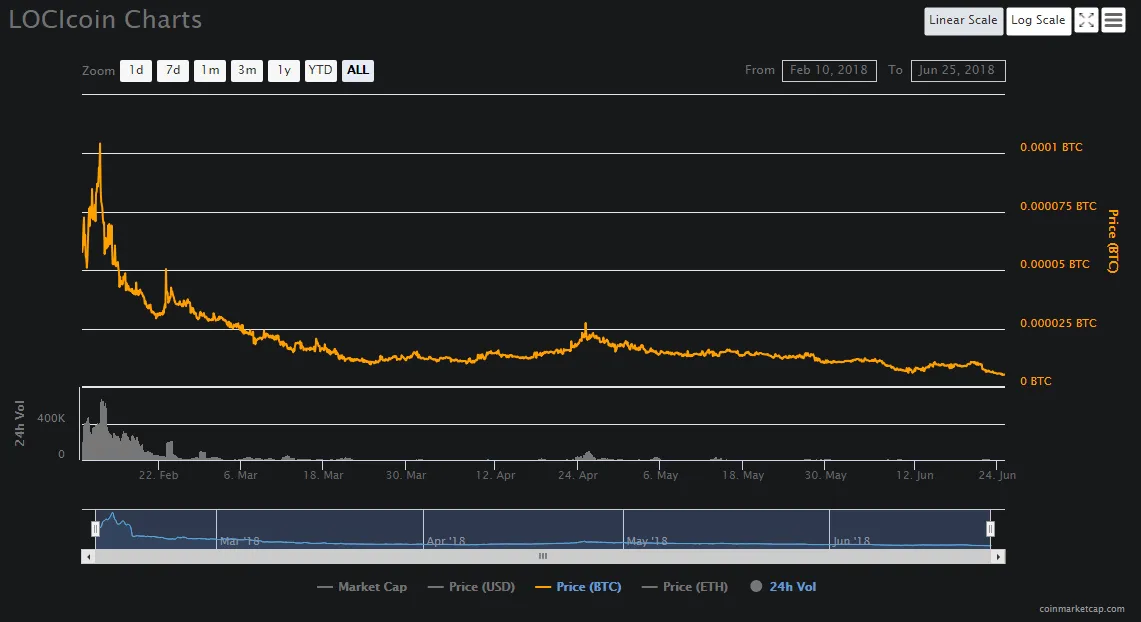Screen dimensions: 1141x622
Task: Click the 0.000025 BTC axis label
Action: [x=1058, y=323]
